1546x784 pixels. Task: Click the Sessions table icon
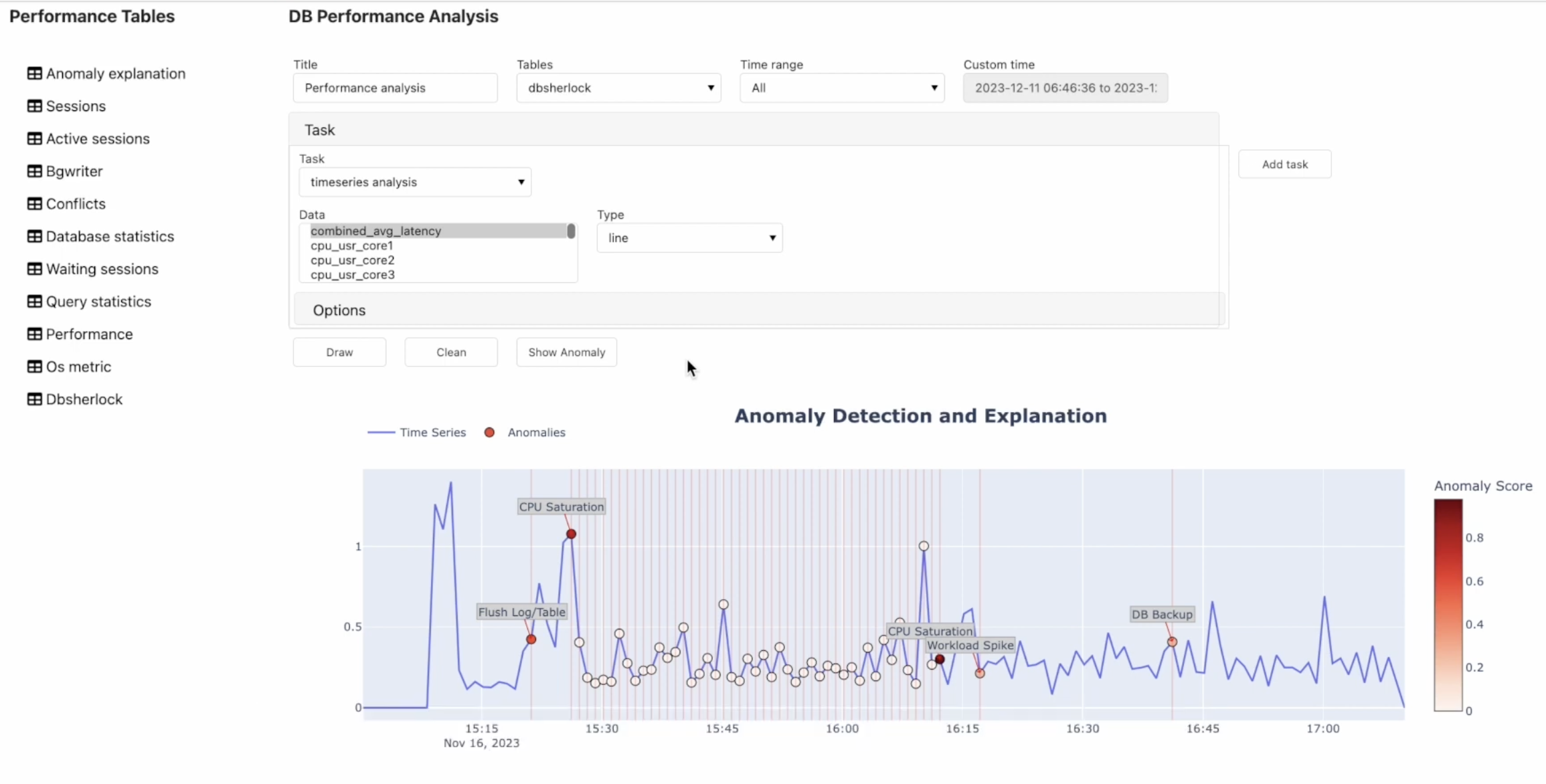point(34,106)
